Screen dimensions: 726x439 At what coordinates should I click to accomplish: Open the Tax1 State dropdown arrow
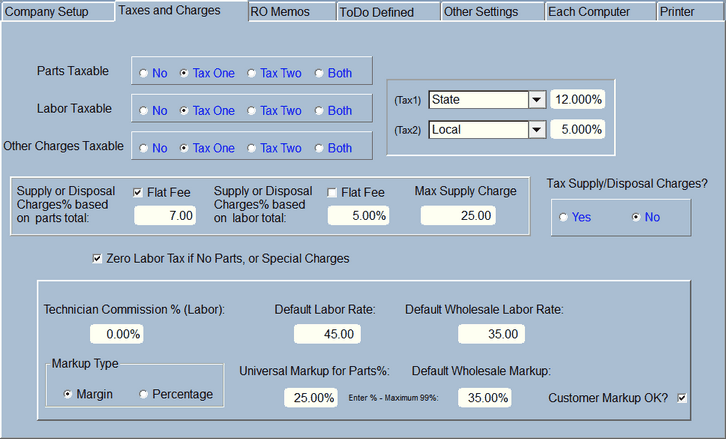pos(537,100)
